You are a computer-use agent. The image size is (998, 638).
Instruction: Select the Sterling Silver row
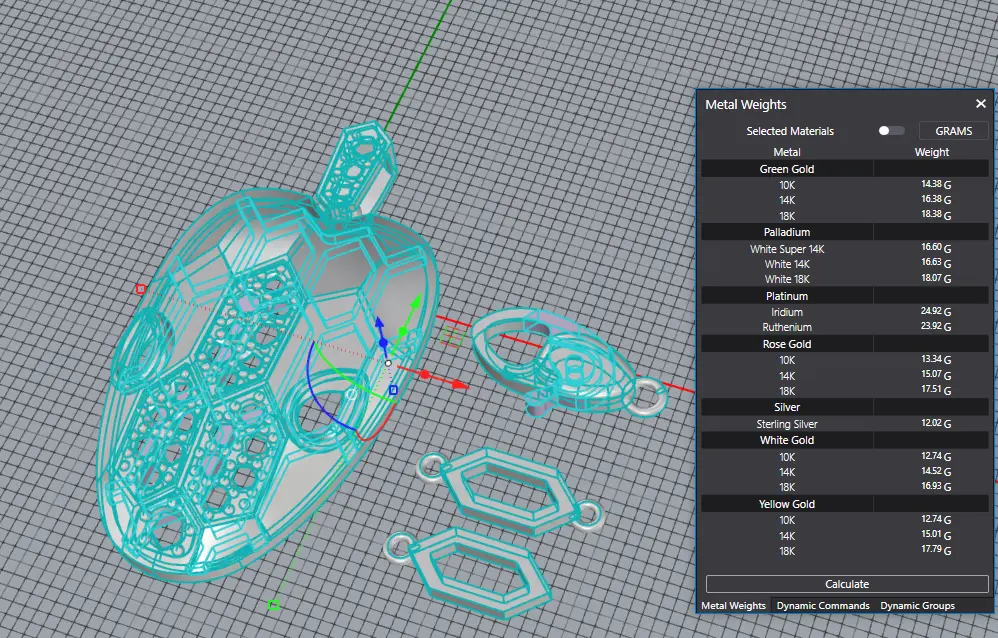click(x=787, y=424)
